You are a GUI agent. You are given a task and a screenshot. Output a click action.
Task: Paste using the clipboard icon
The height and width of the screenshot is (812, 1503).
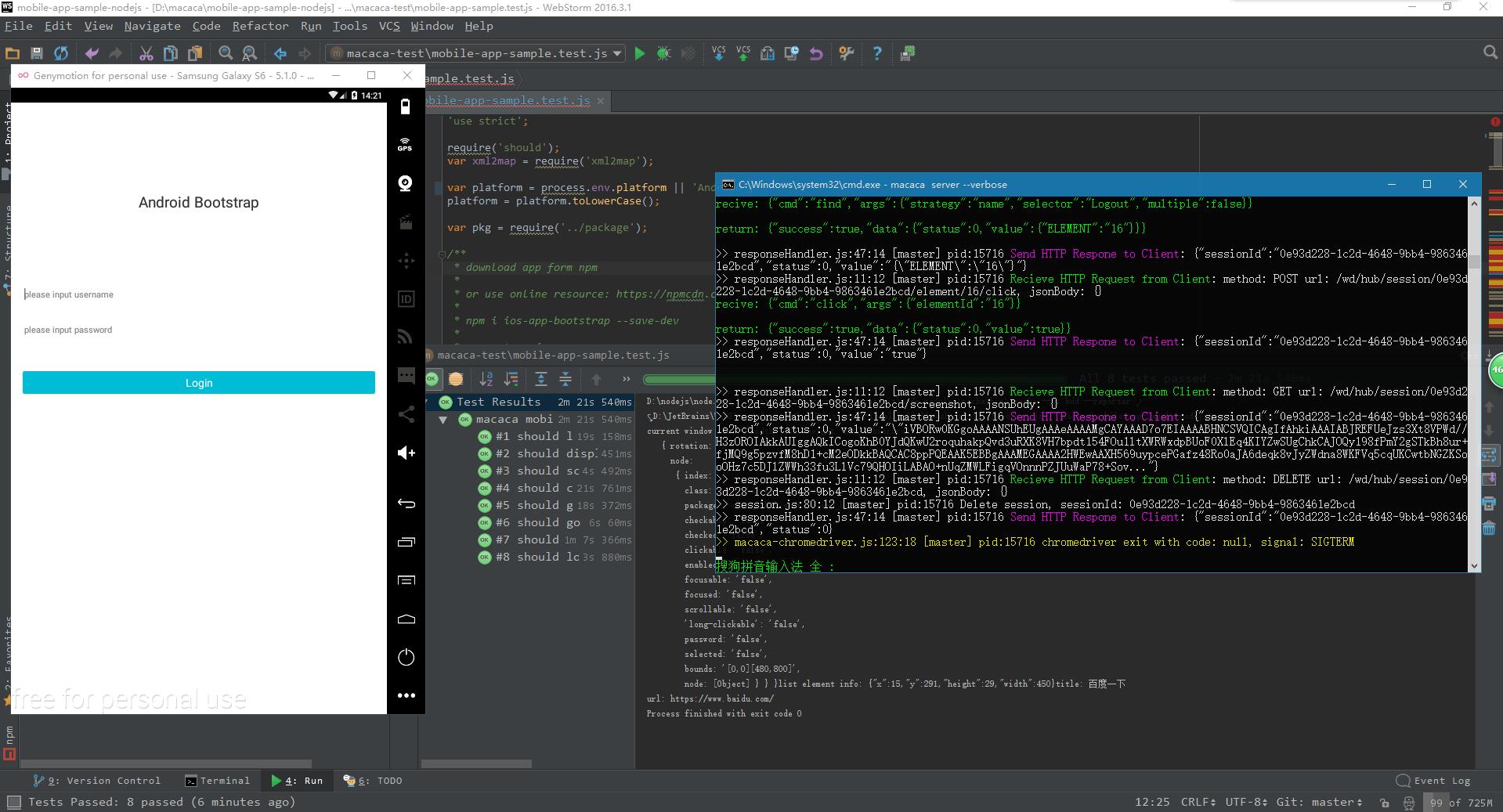(195, 53)
